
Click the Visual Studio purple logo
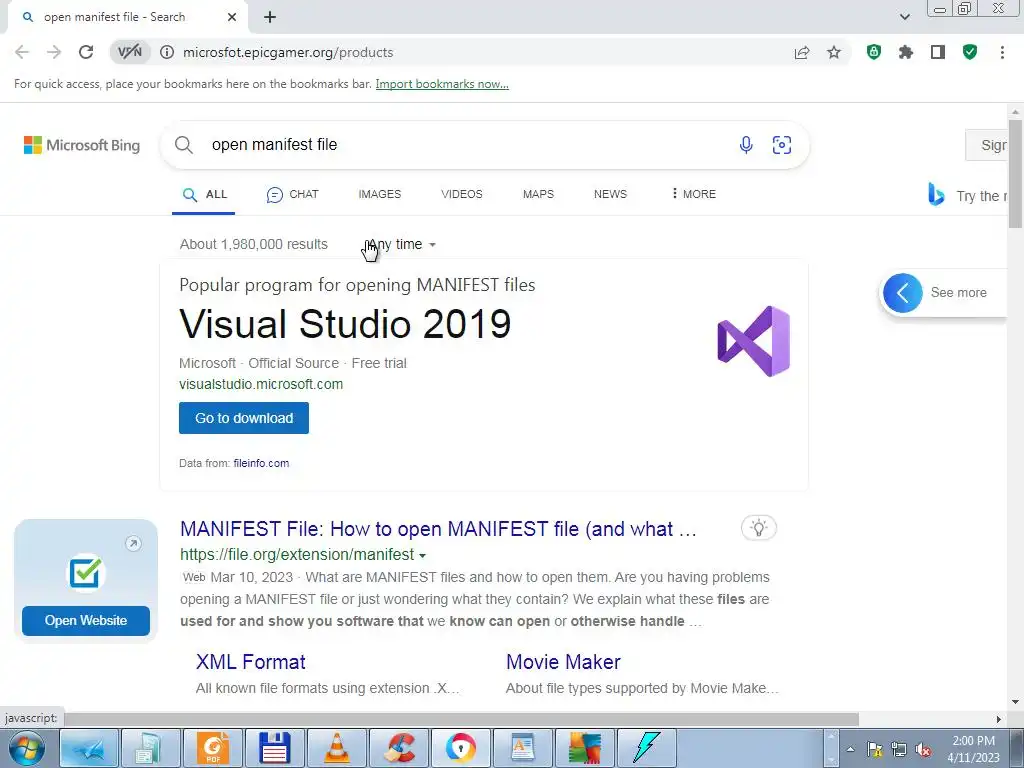click(x=754, y=341)
